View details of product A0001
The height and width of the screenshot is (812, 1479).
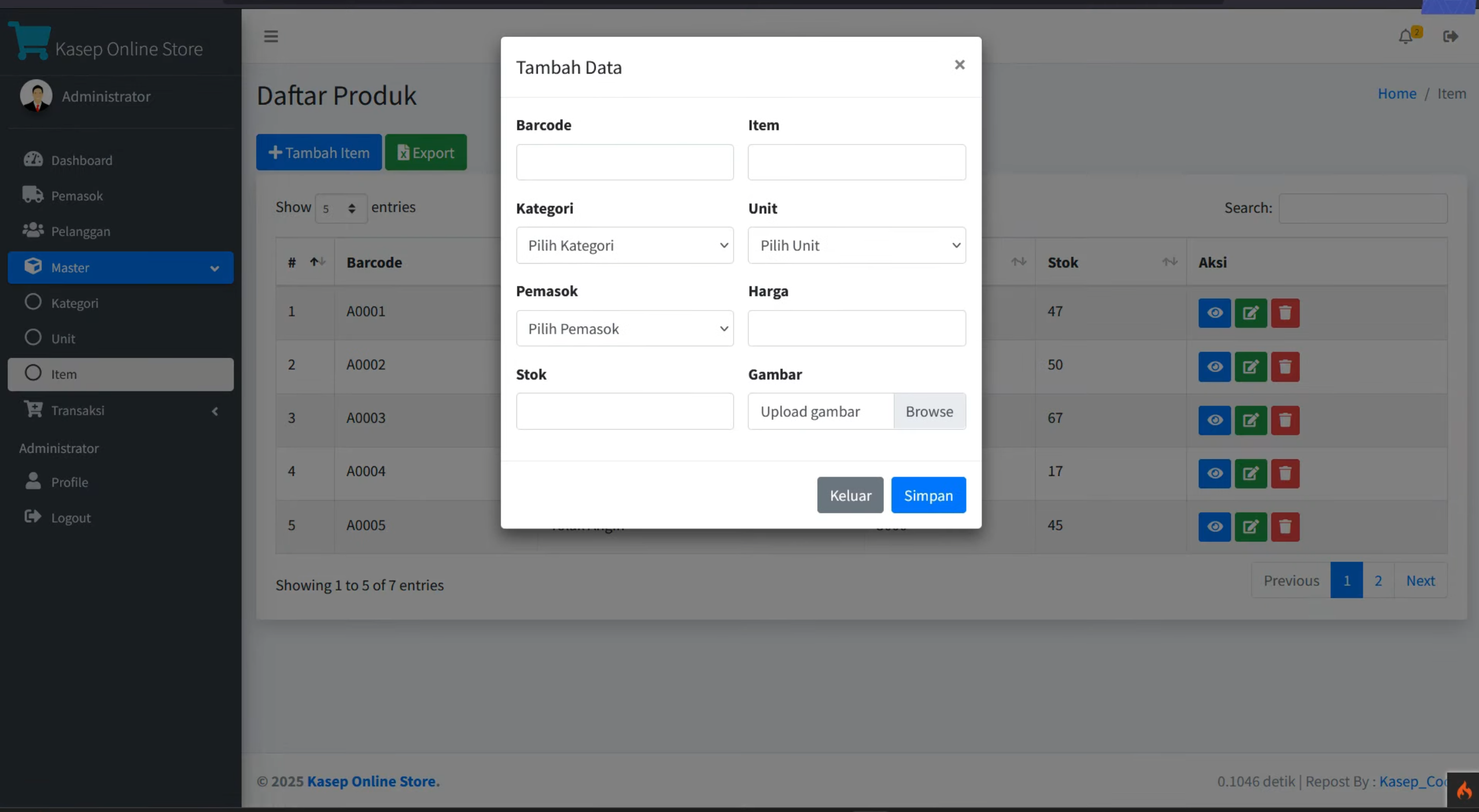click(x=1214, y=313)
